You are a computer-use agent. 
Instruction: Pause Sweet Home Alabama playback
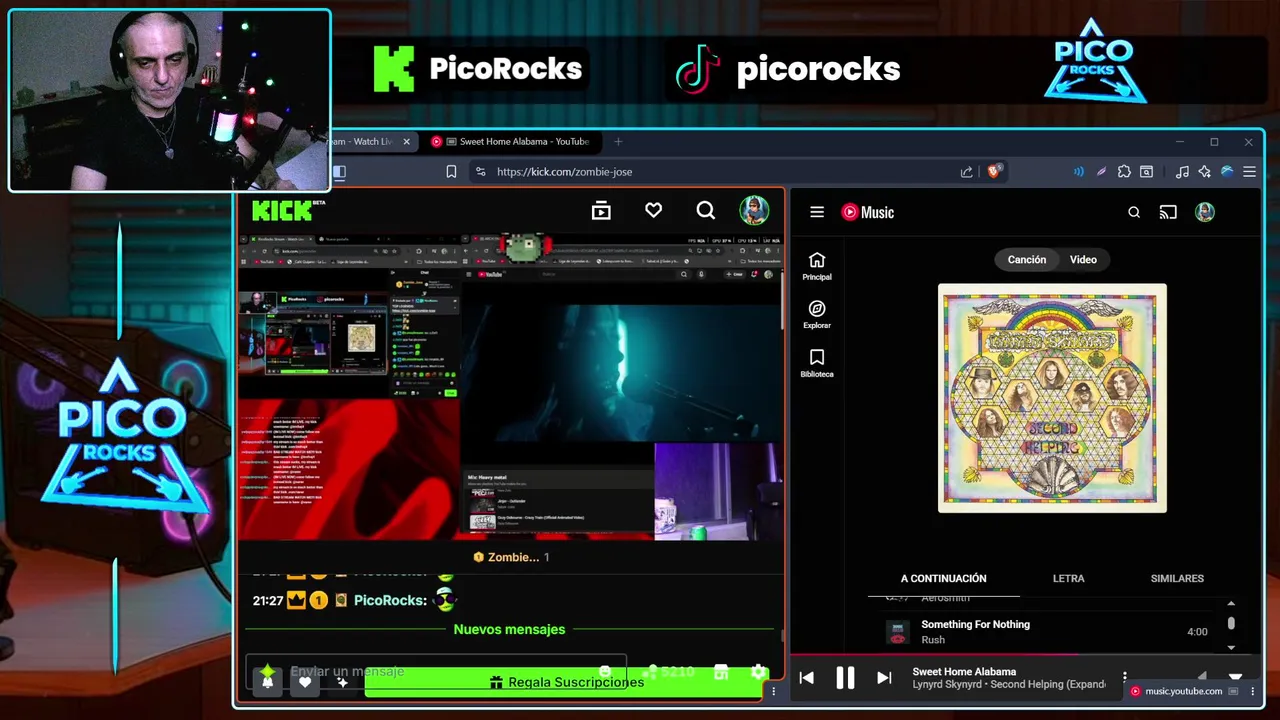[x=845, y=678]
